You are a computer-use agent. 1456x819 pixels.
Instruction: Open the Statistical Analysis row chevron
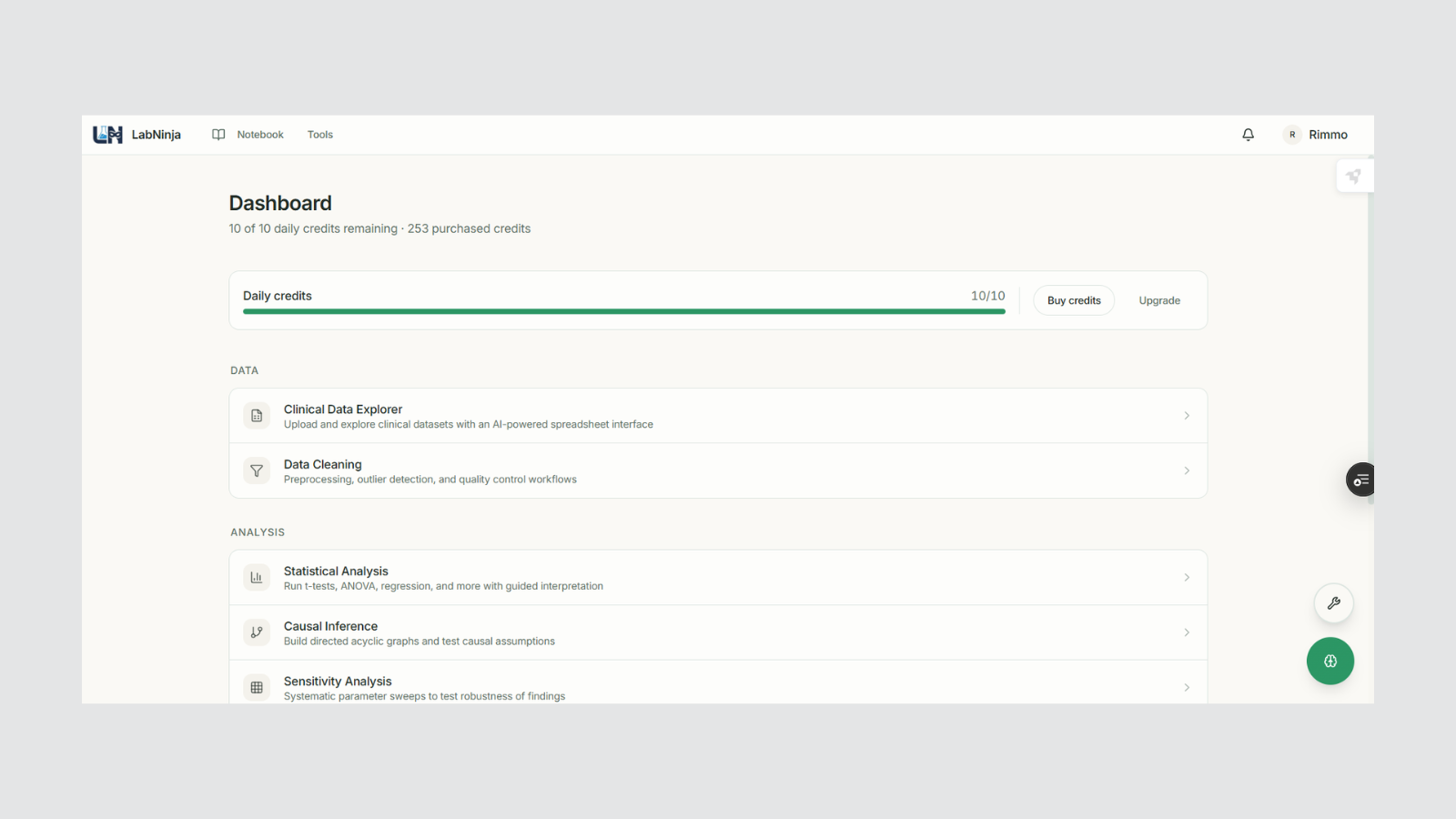pos(1187,577)
